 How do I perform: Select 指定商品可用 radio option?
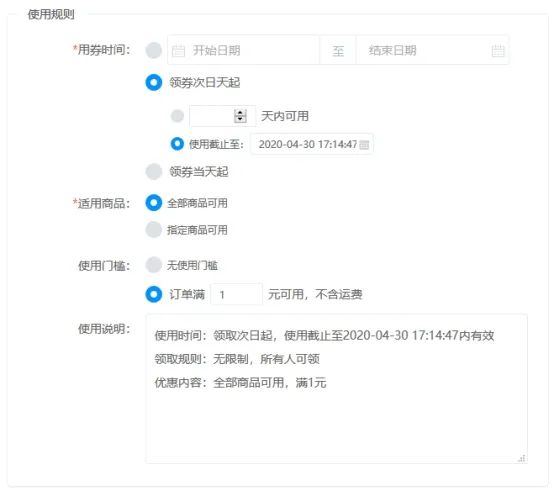154,230
